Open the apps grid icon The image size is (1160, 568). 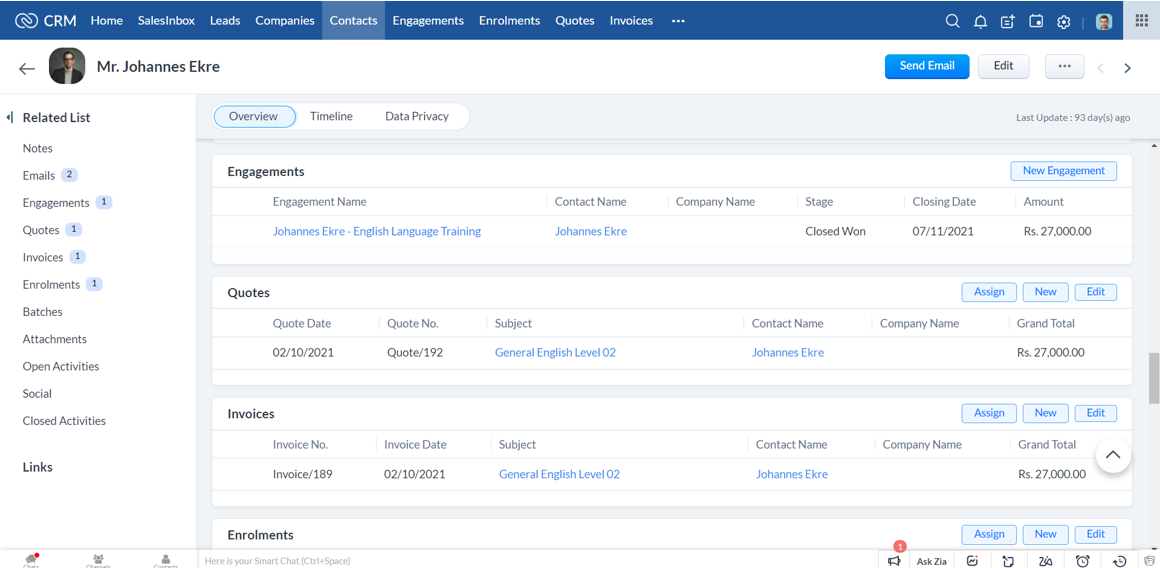coord(1142,21)
